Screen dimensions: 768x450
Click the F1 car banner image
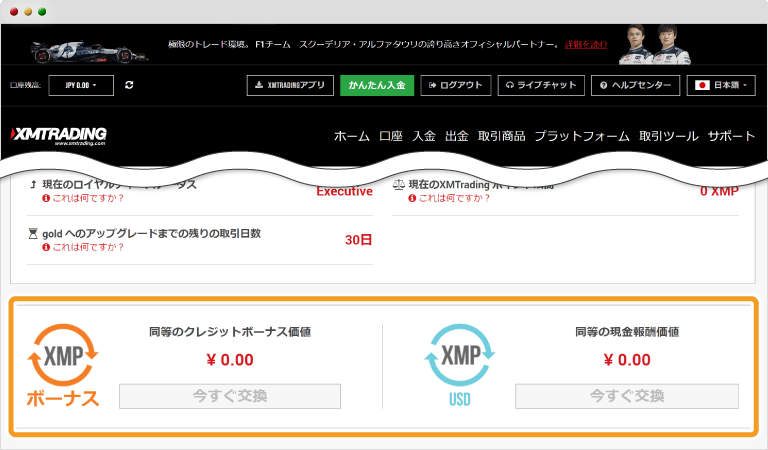click(88, 51)
